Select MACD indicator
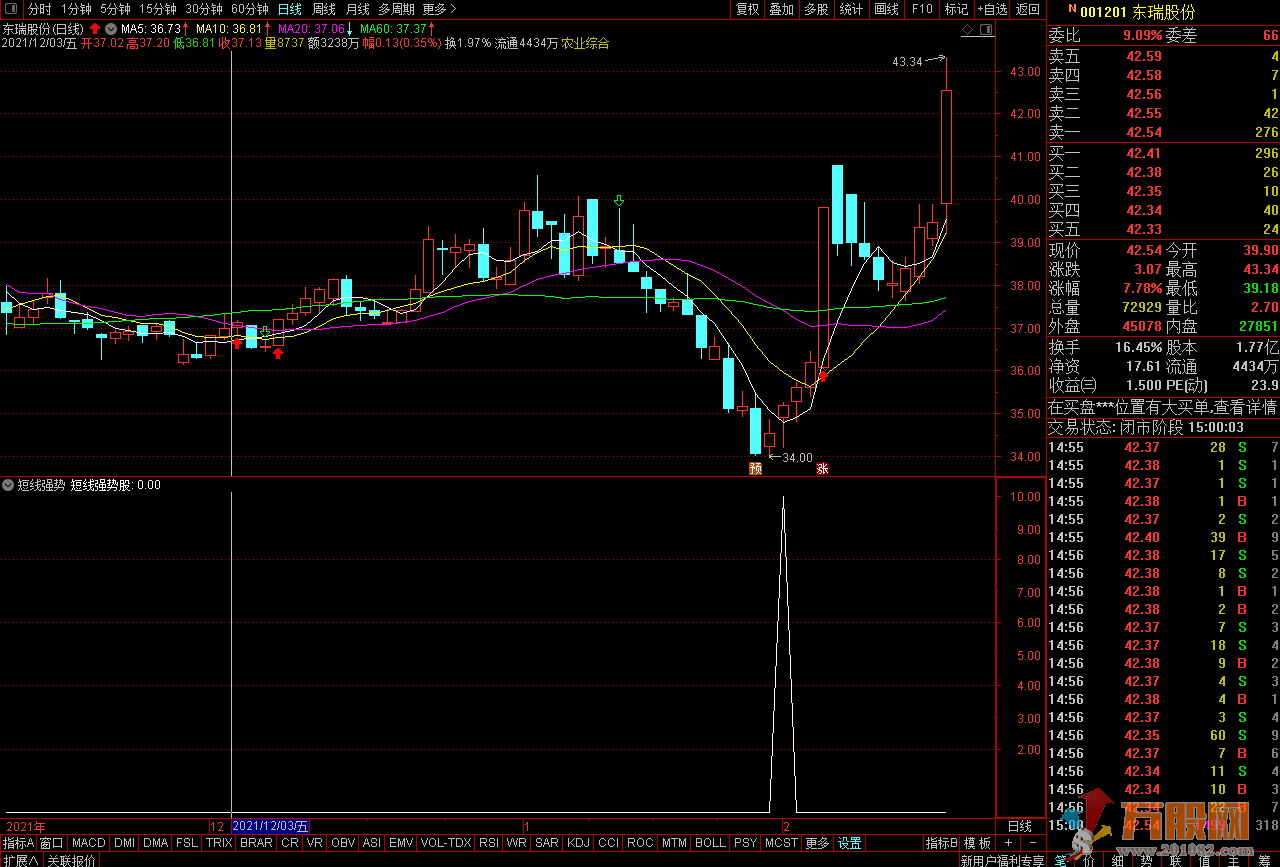1280x867 pixels. [x=89, y=843]
